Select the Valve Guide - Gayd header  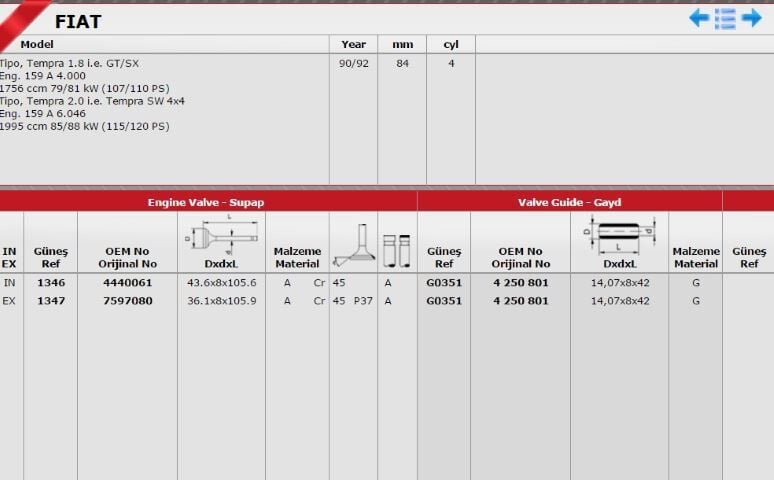pyautogui.click(x=570, y=202)
